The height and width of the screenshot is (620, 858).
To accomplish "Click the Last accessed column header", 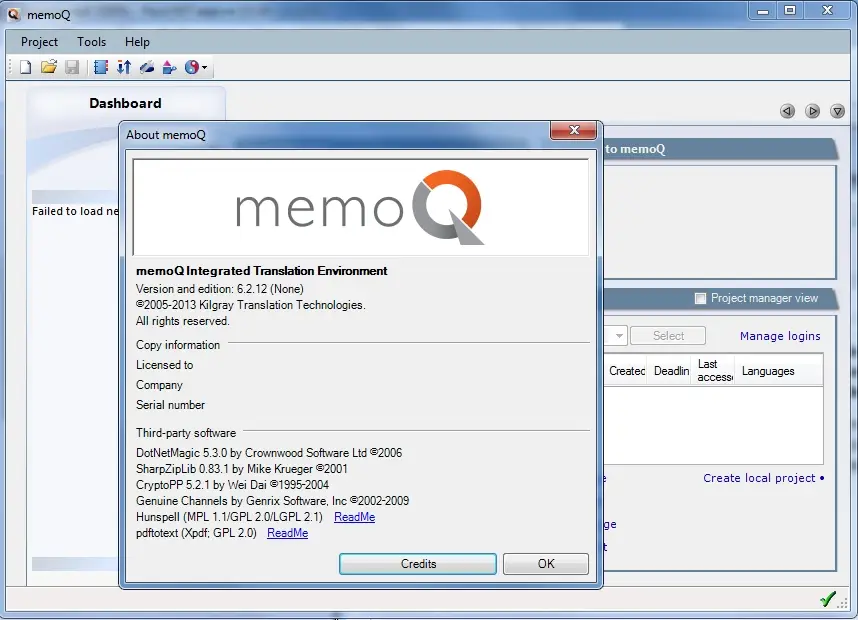I will click(714, 371).
